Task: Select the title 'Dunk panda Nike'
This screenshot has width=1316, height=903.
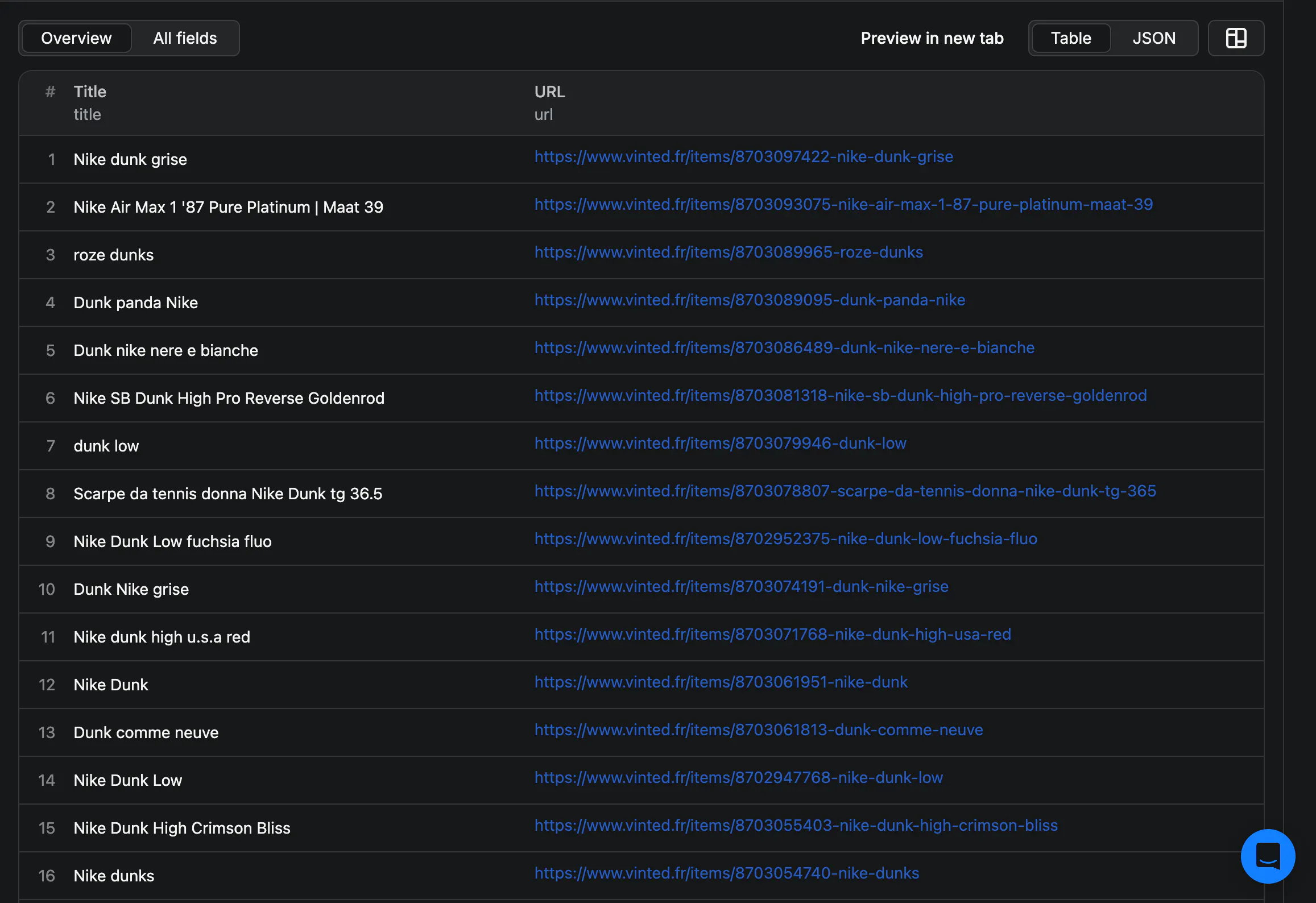Action: [136, 303]
